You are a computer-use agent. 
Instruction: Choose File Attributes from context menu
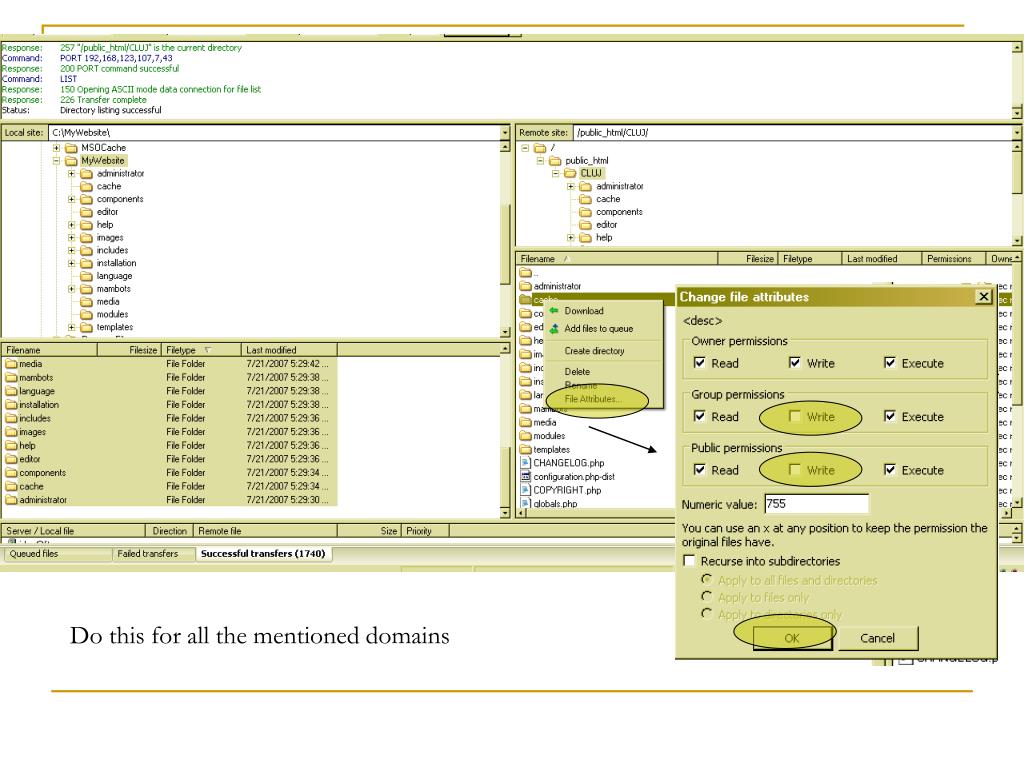click(x=593, y=399)
